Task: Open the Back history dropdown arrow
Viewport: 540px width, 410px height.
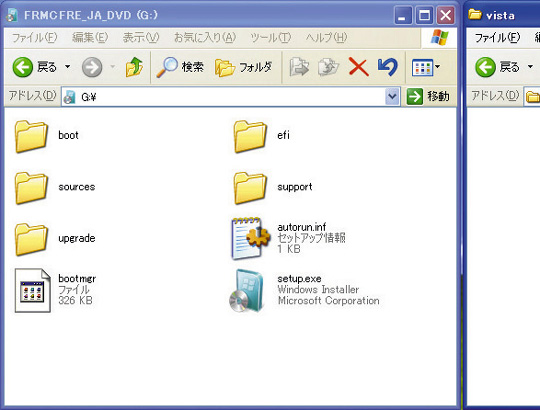Action: click(68, 66)
